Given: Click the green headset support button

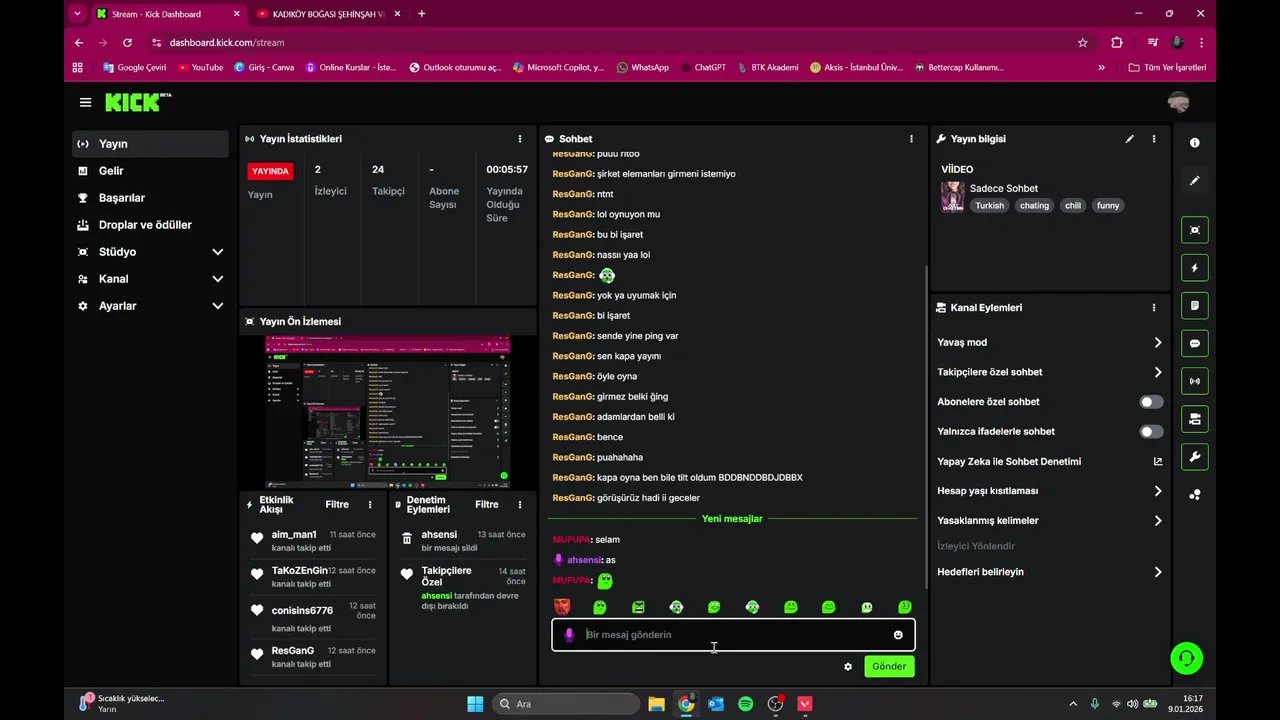Looking at the screenshot, I should [1187, 658].
